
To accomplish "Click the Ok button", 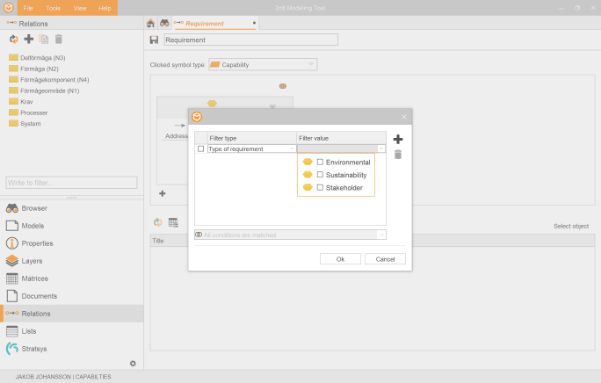I will 340,259.
